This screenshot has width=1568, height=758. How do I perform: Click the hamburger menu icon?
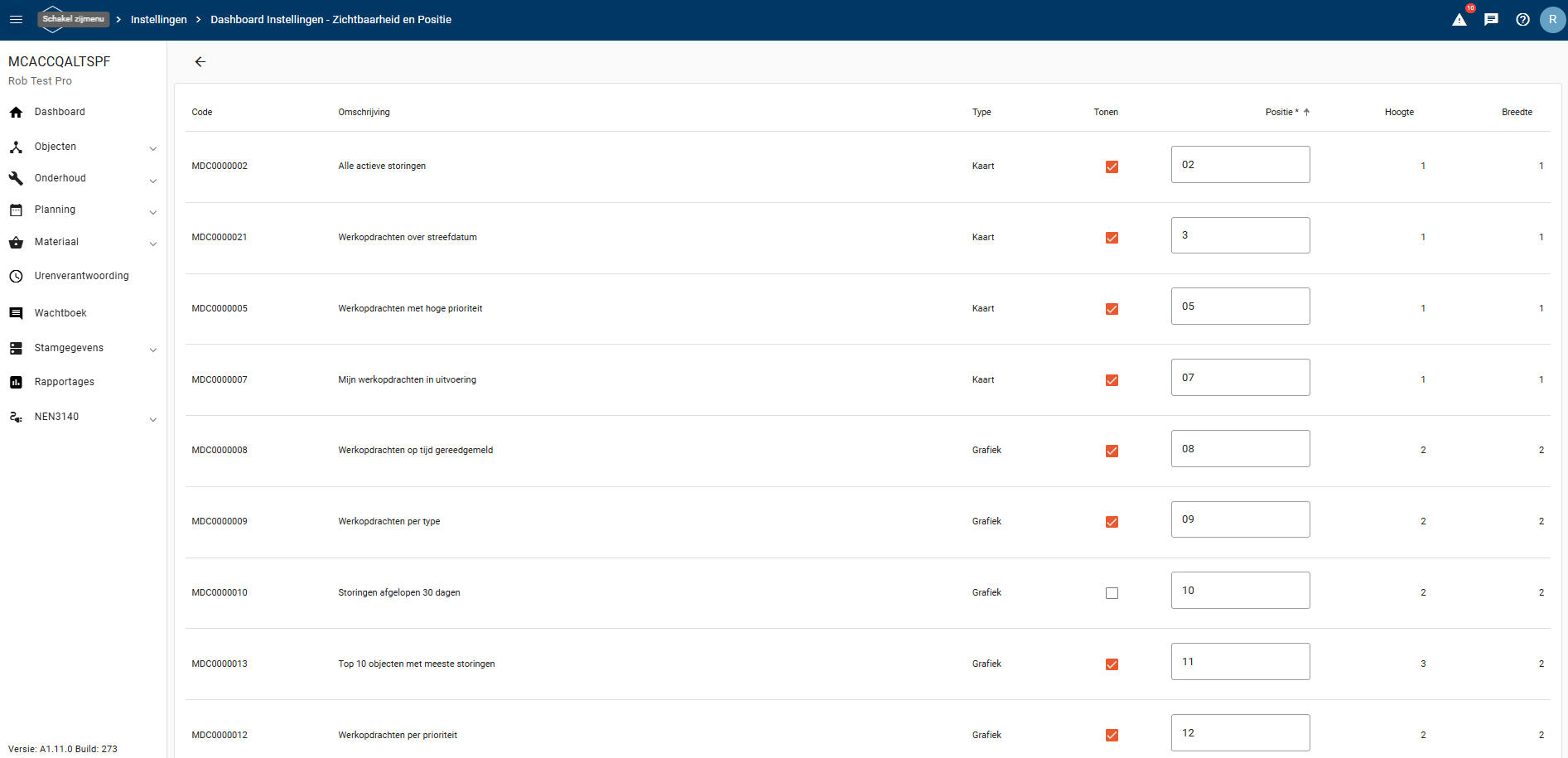click(x=16, y=19)
